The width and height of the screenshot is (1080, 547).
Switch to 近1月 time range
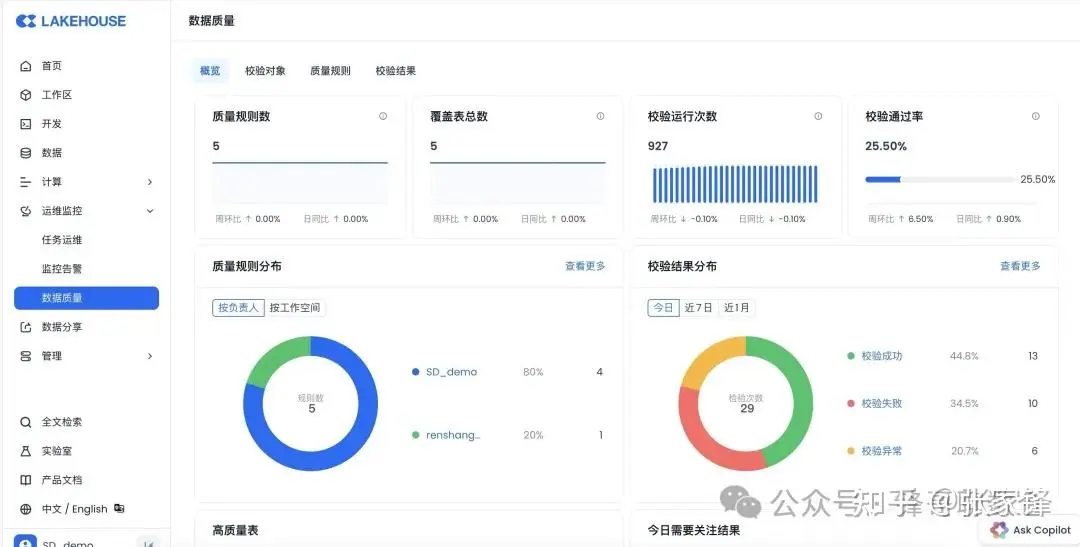tap(736, 308)
